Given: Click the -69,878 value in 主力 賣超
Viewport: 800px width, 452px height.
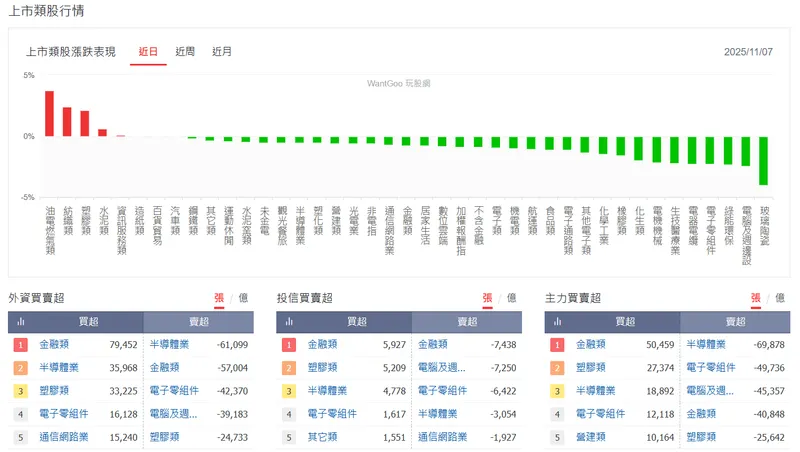Looking at the screenshot, I should (769, 345).
